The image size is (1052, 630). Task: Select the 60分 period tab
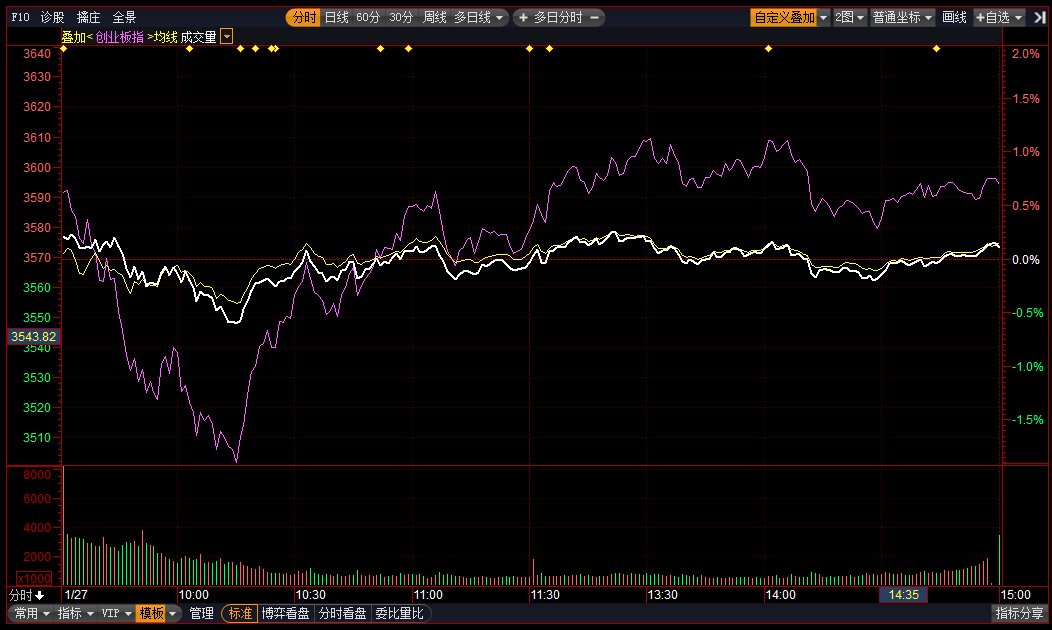click(368, 17)
